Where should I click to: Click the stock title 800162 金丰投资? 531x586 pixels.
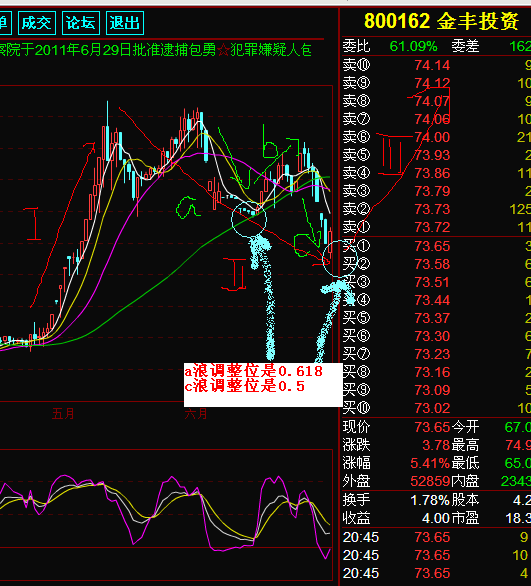(x=441, y=21)
